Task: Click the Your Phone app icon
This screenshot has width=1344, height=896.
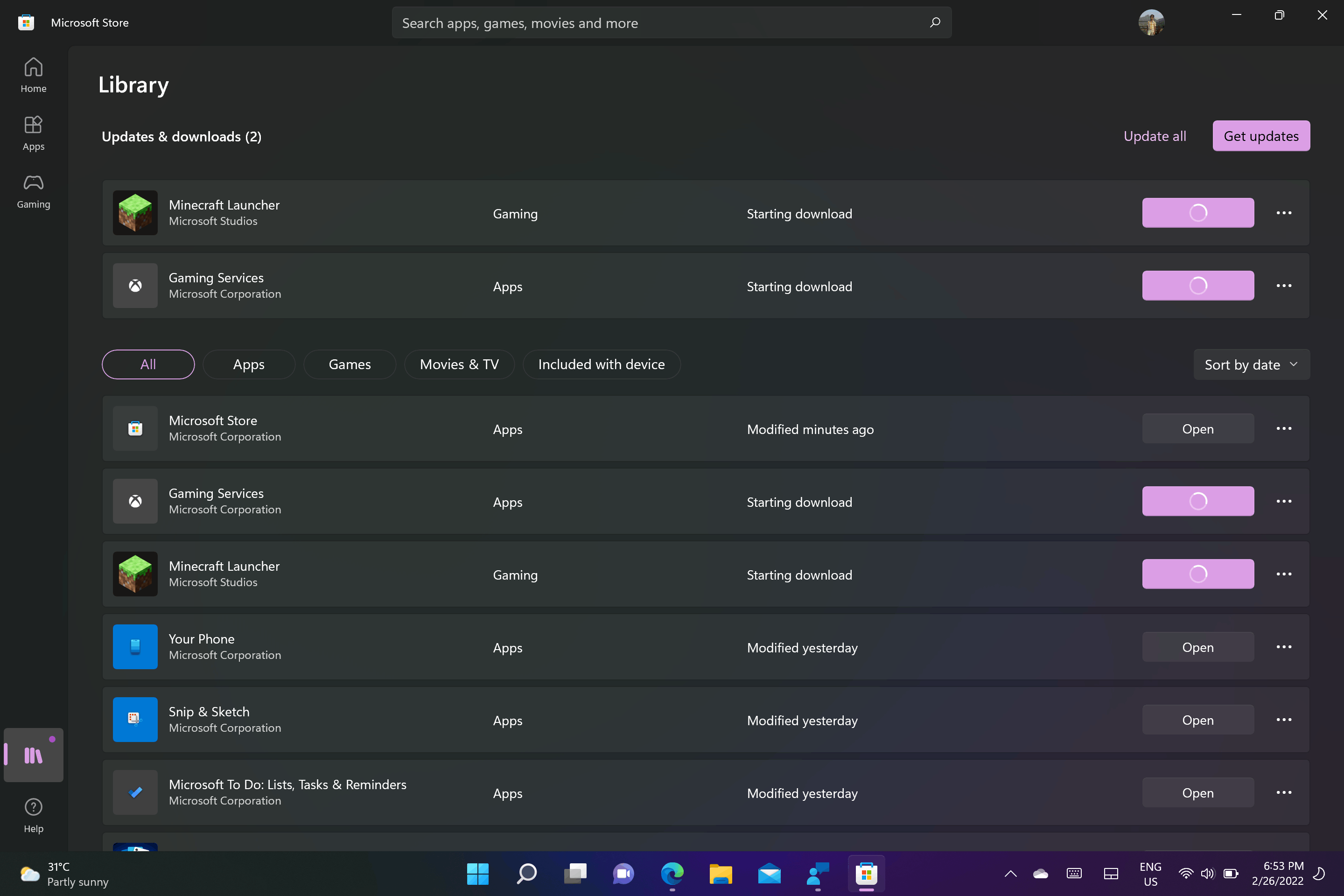Action: (x=135, y=646)
